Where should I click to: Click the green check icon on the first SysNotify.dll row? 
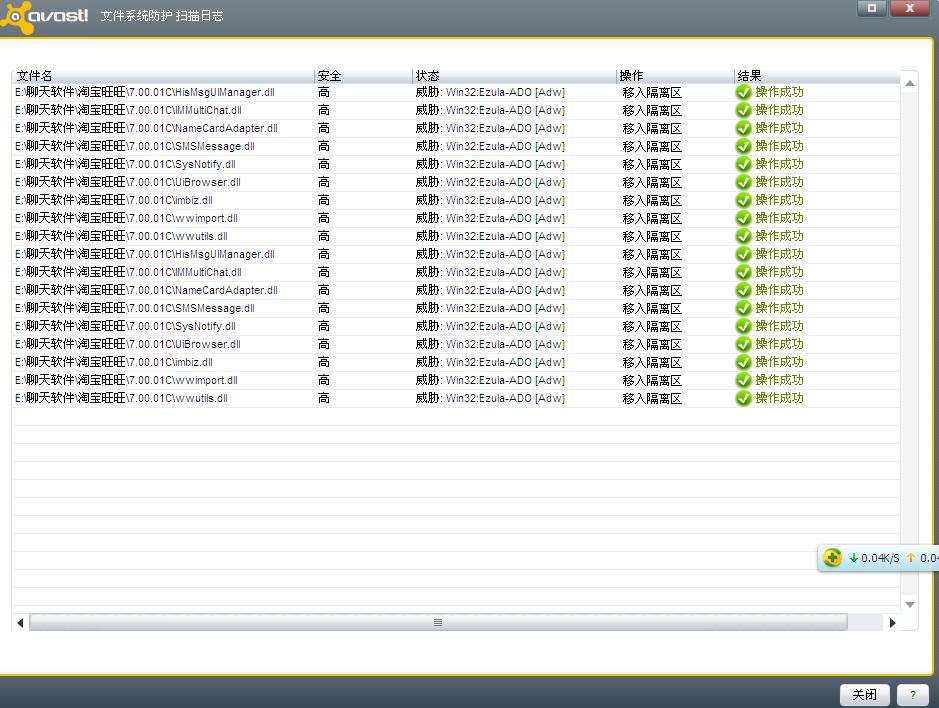(743, 164)
